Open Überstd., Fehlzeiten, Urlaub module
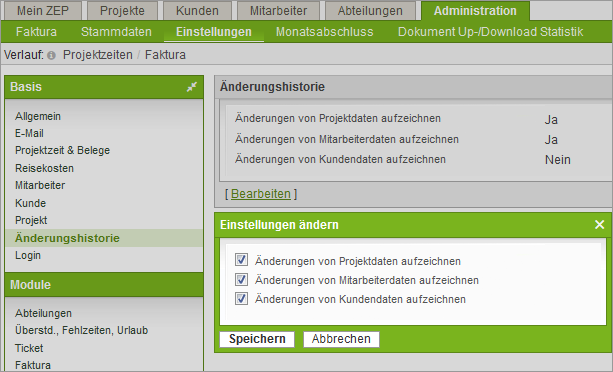Image resolution: width=613 pixels, height=372 pixels. click(81, 331)
